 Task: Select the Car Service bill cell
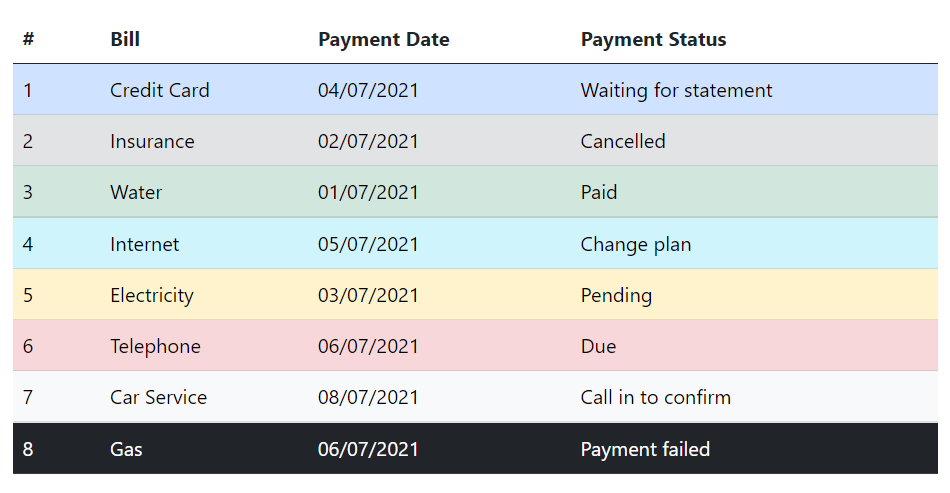click(x=158, y=397)
